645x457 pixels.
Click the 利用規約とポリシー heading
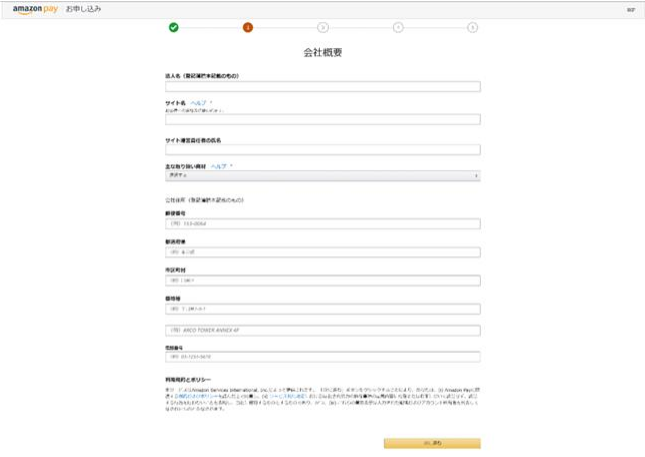click(x=188, y=380)
